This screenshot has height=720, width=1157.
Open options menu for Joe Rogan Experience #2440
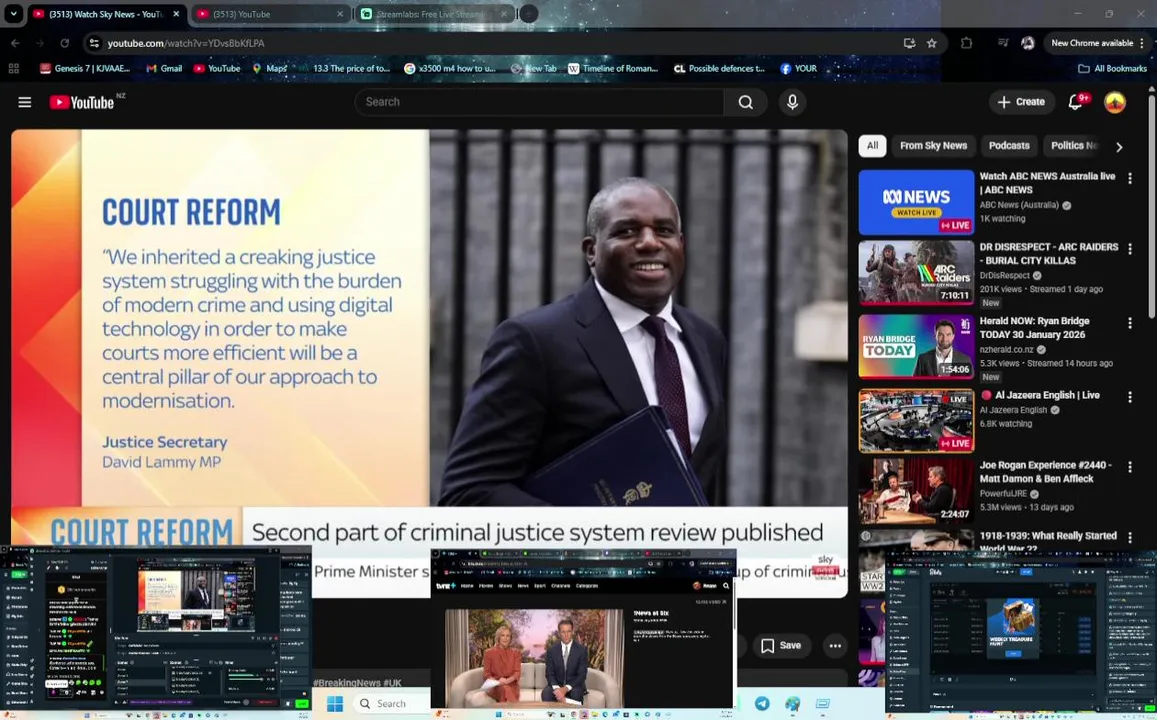pyautogui.click(x=1130, y=467)
